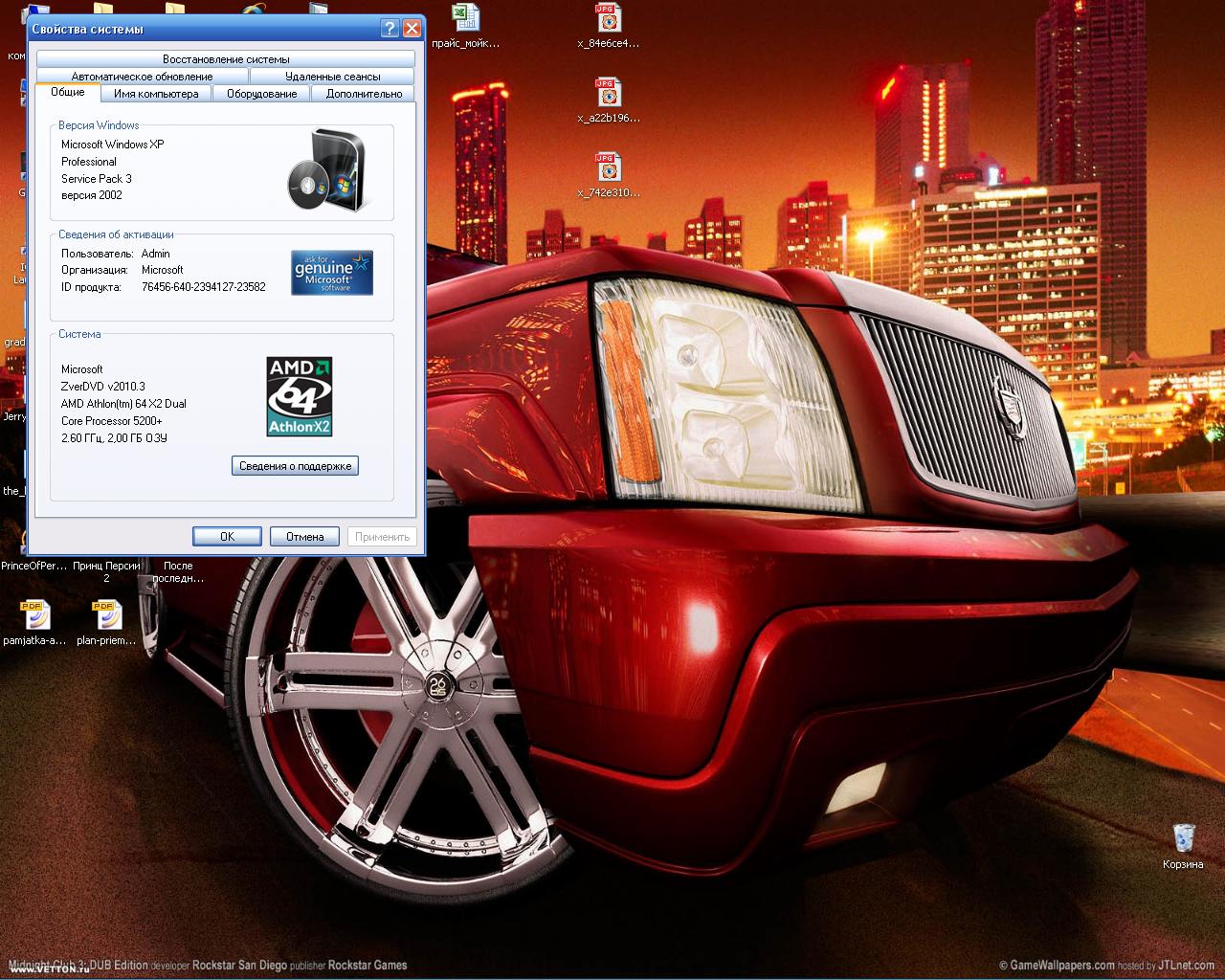Select the Общие tab
1225x980 pixels.
click(68, 92)
